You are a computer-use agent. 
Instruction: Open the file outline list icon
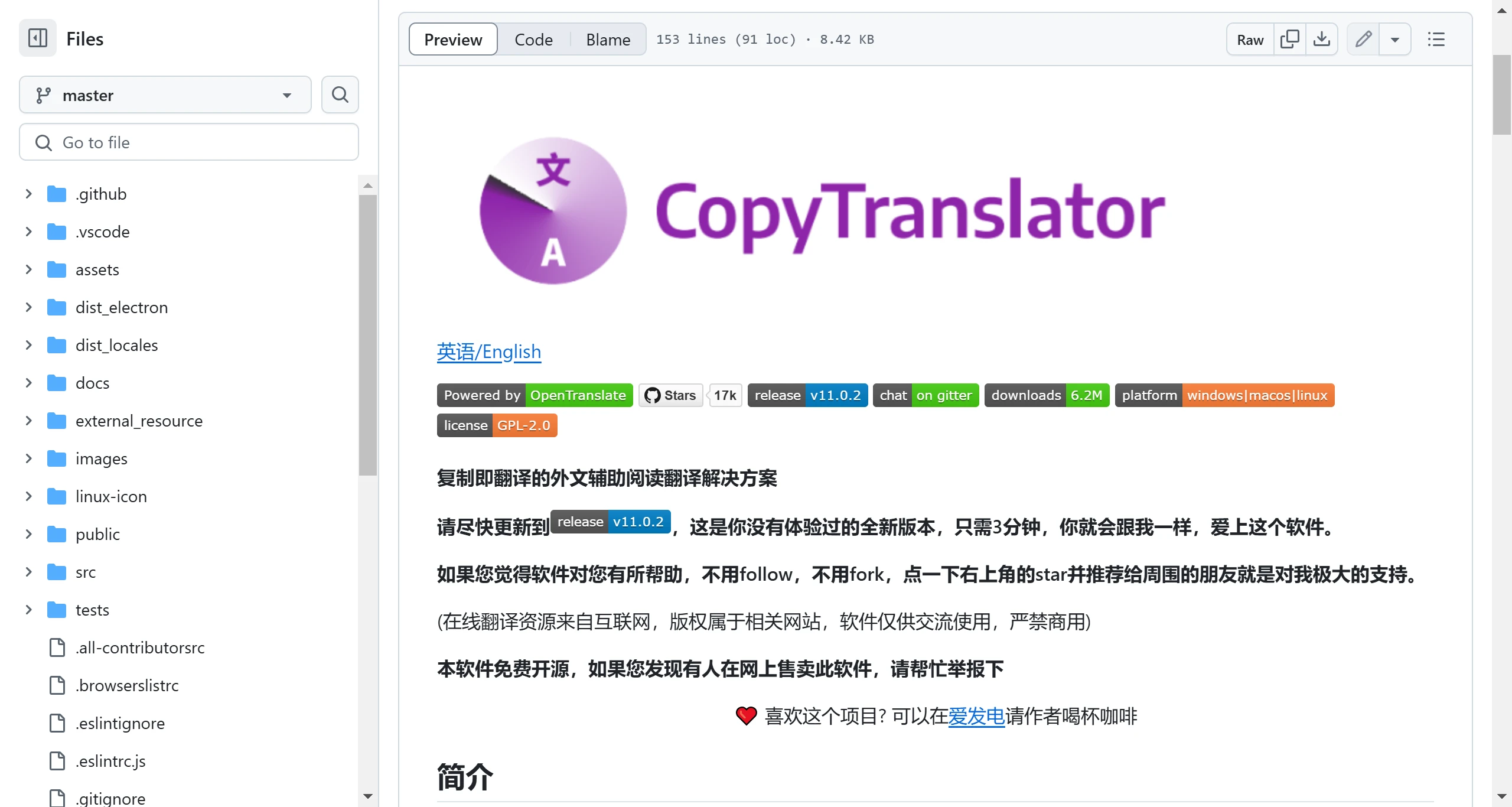(1436, 39)
